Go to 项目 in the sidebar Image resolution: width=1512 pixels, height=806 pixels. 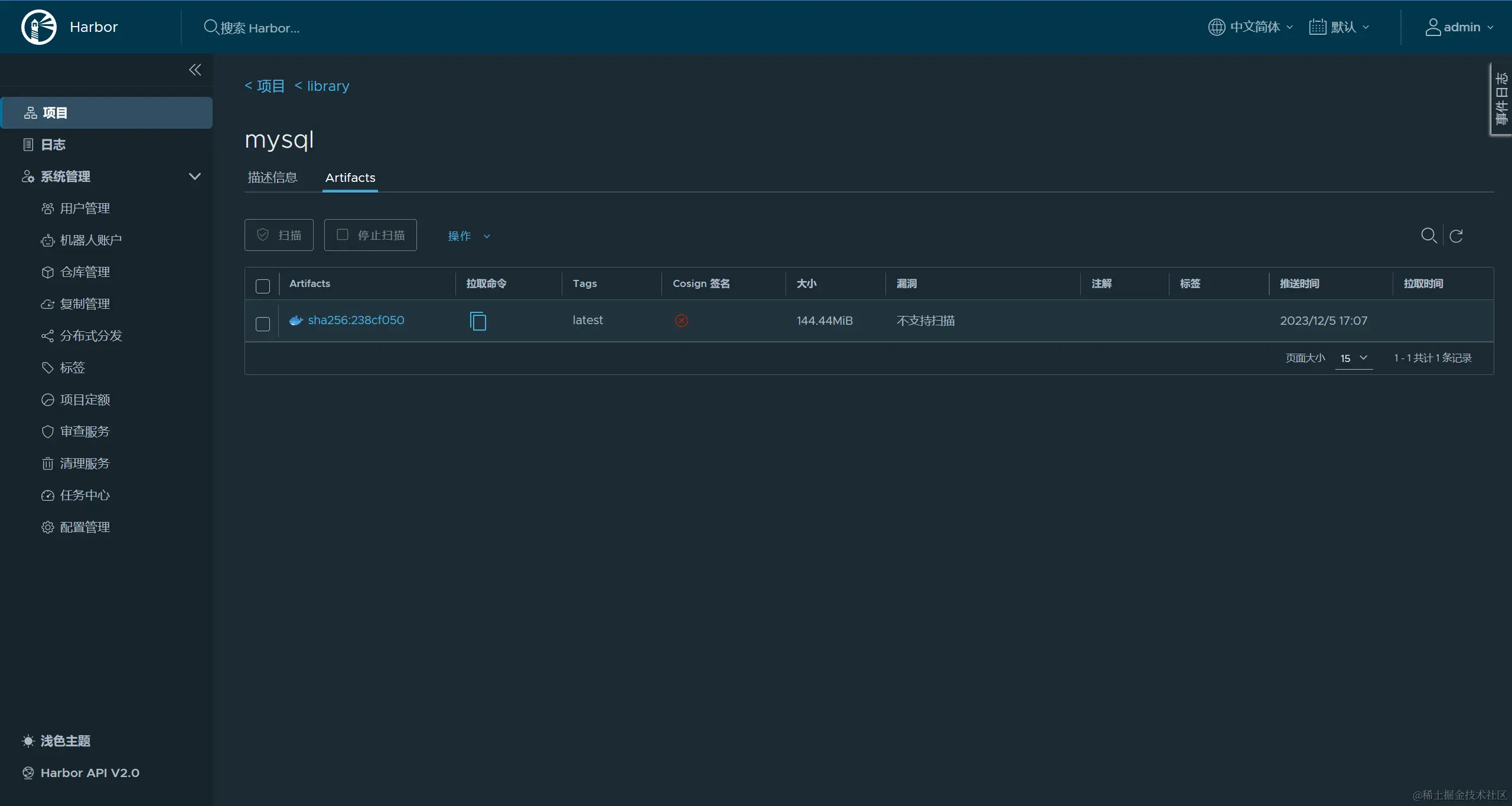[107, 113]
